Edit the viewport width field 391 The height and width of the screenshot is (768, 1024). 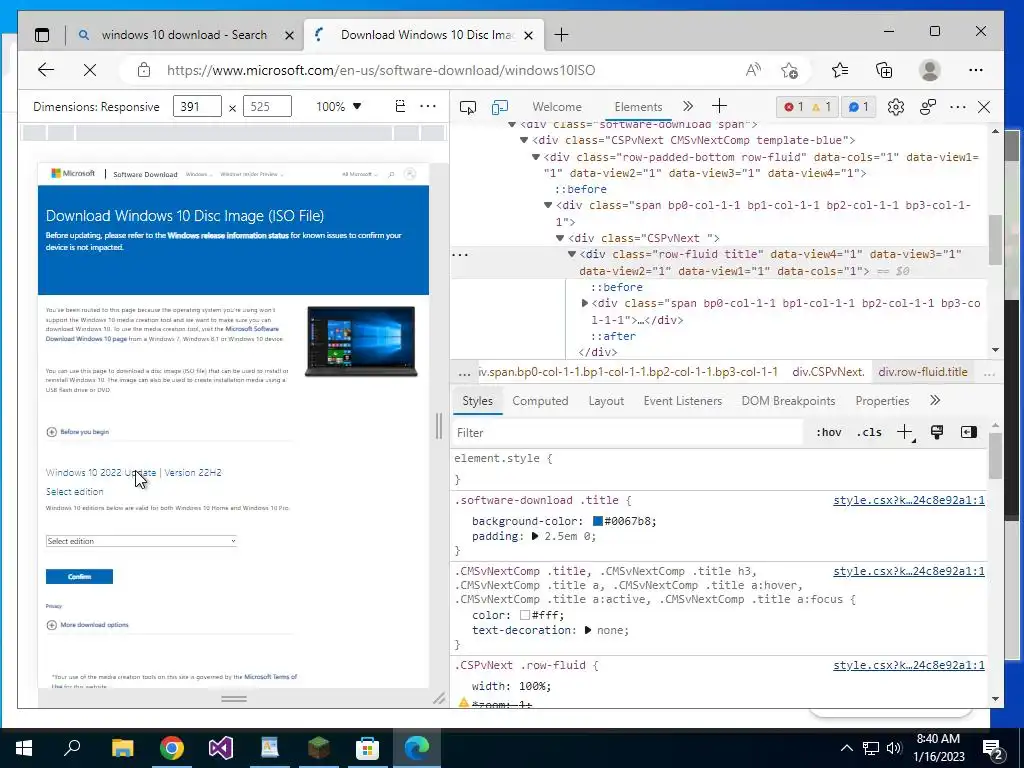point(197,106)
